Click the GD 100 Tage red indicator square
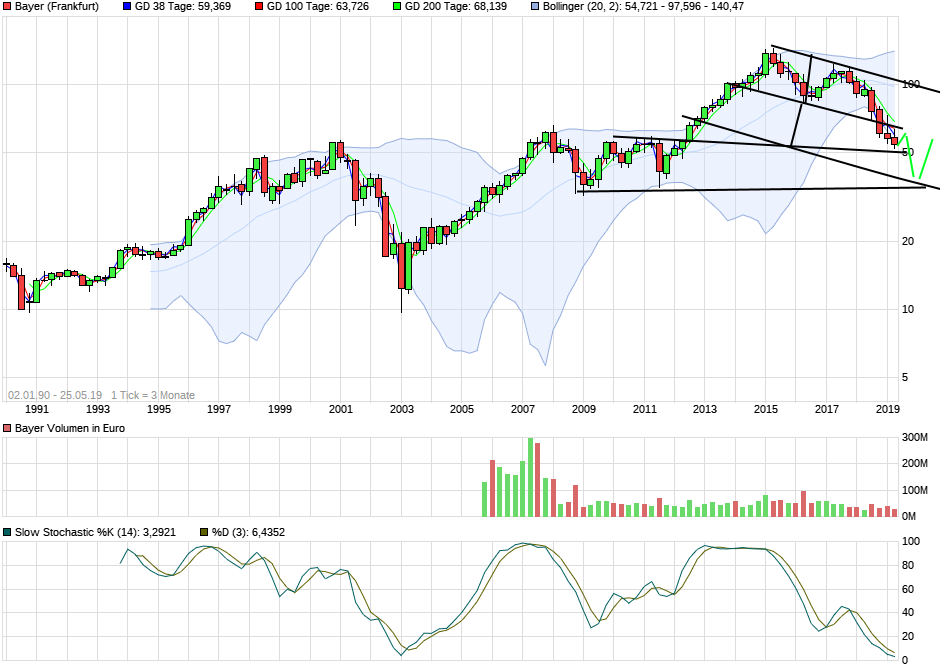This screenshot has width=940, height=670. click(x=257, y=9)
